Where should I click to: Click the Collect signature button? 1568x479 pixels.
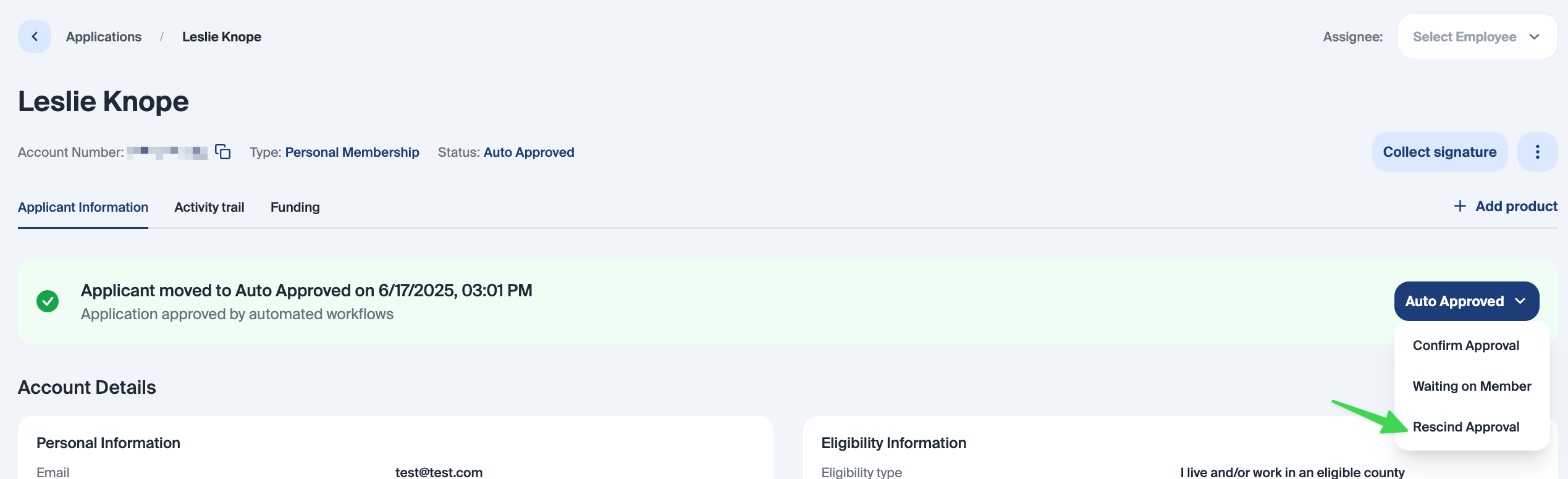pyautogui.click(x=1439, y=152)
